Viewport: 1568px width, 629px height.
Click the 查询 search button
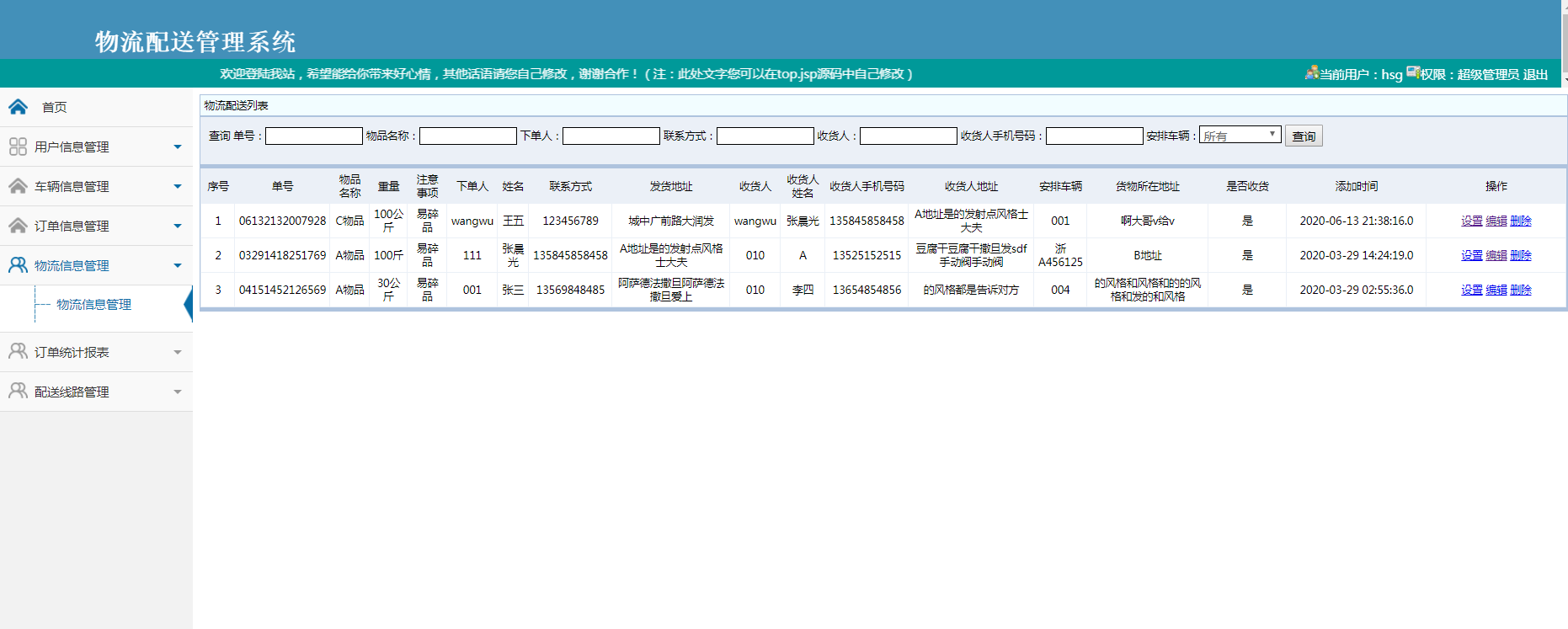pos(1304,136)
